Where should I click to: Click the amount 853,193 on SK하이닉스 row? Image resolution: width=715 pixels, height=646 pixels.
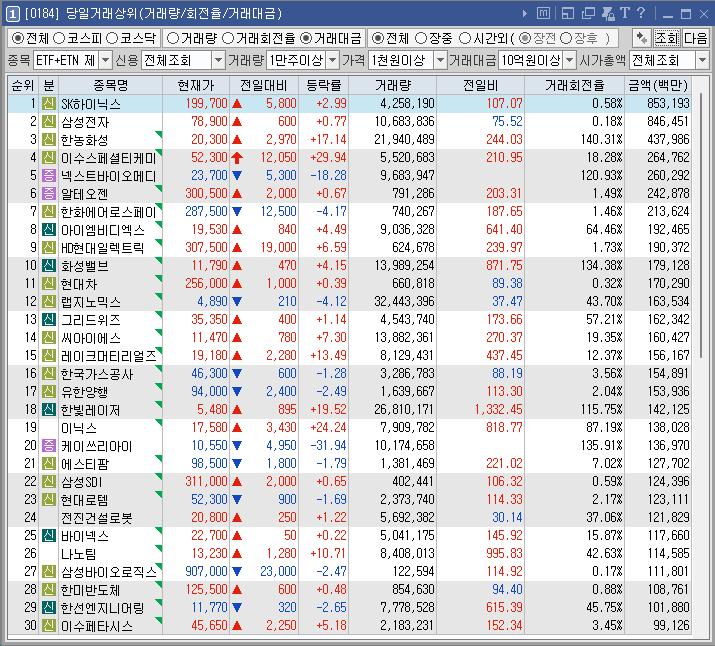point(668,103)
